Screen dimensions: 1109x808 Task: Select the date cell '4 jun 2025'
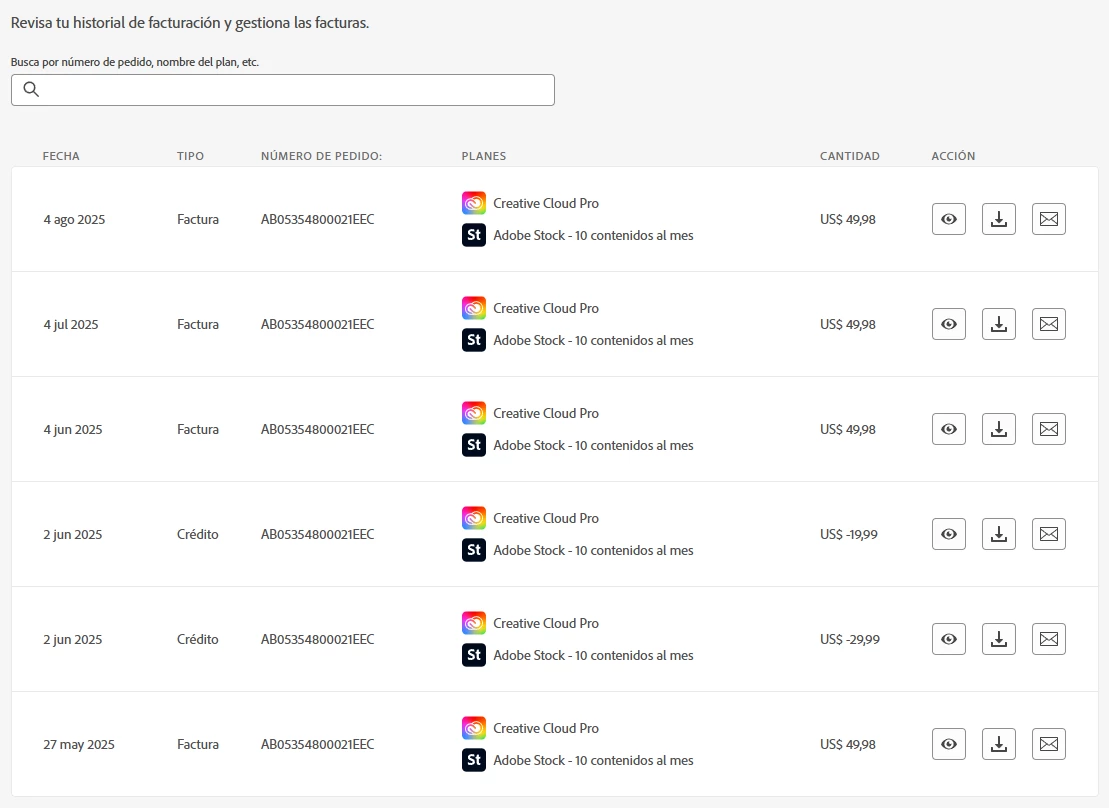(x=73, y=429)
